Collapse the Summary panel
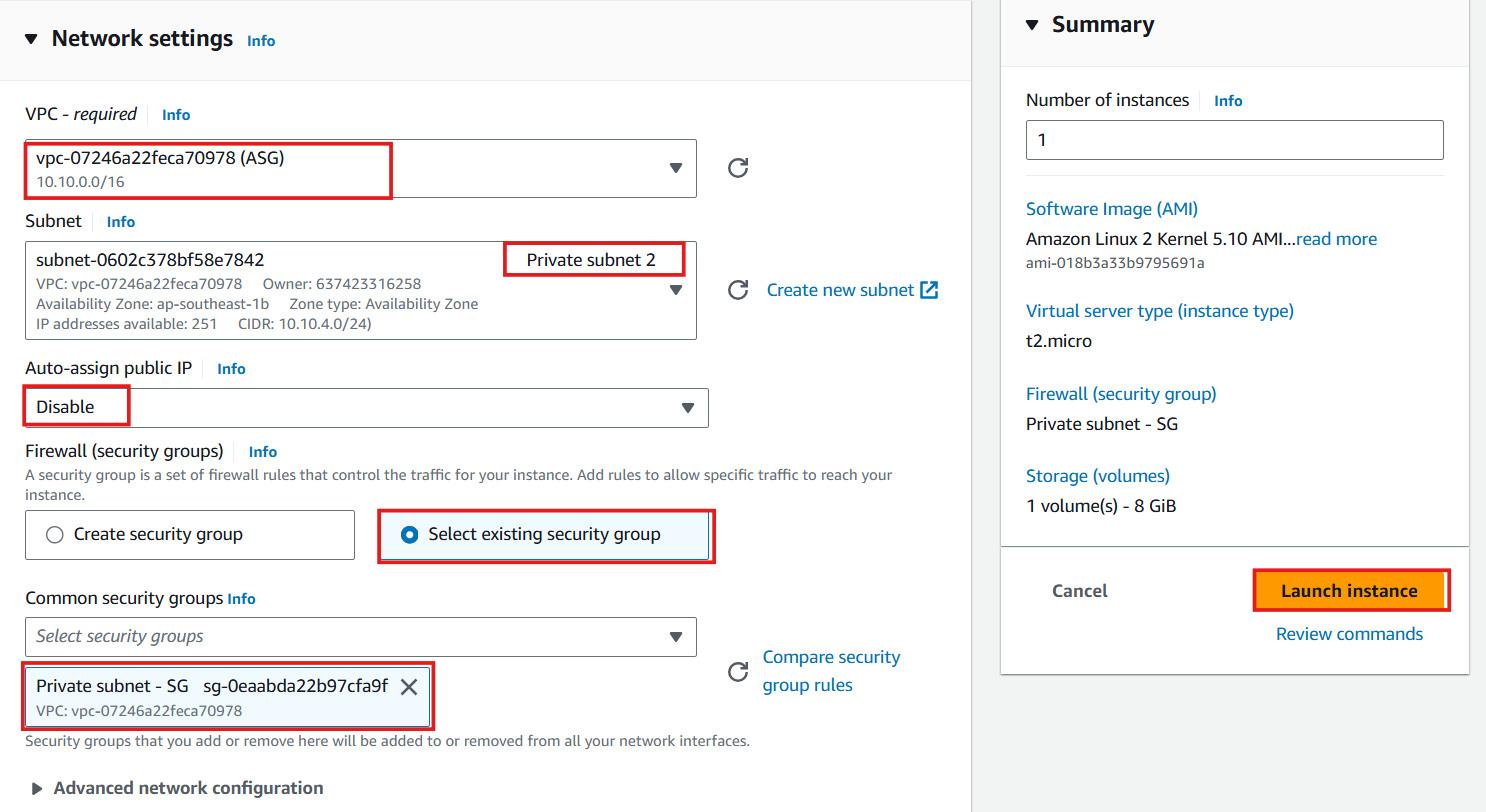1486x812 pixels. coord(1033,25)
